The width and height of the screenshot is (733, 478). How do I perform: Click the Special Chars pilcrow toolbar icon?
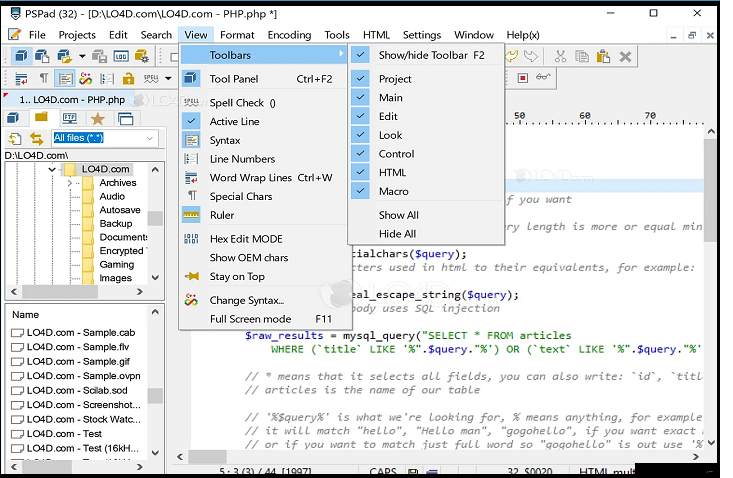[x=43, y=78]
